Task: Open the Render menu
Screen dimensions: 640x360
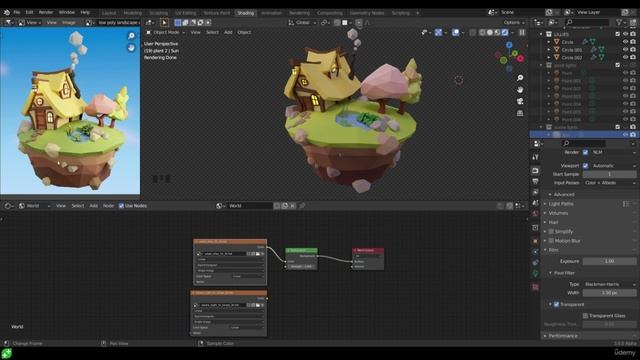Action: pos(46,12)
